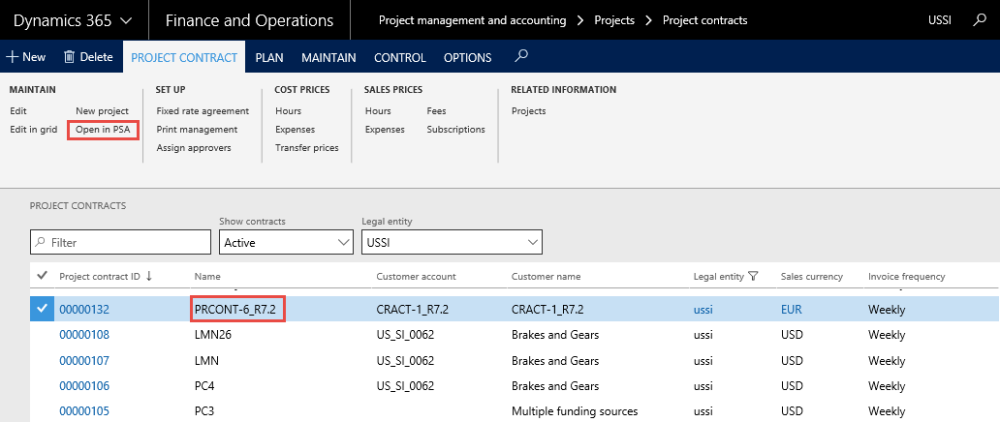Click into the Filter text field
1000x422 pixels.
point(125,242)
